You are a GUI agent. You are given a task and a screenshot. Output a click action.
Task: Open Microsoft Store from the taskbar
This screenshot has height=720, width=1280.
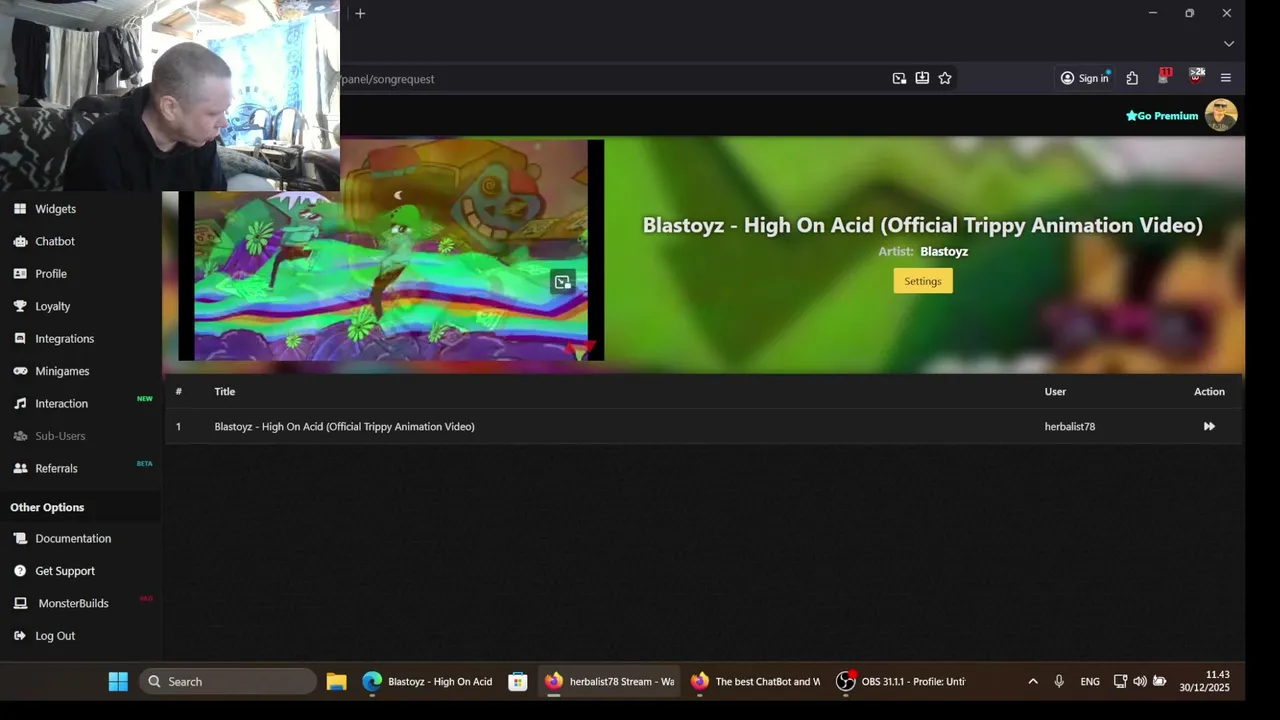517,682
